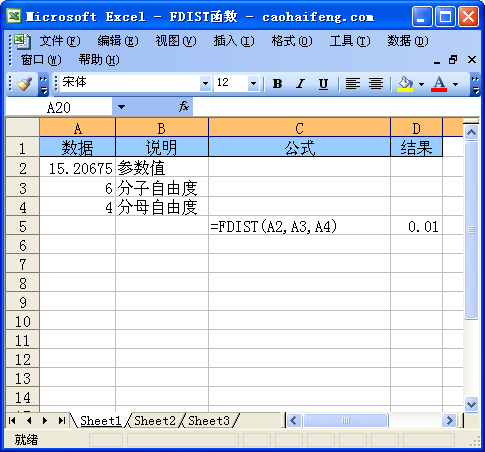The image size is (485, 452).
Task: Select cell labeled 分母自由度
Action: (162, 207)
